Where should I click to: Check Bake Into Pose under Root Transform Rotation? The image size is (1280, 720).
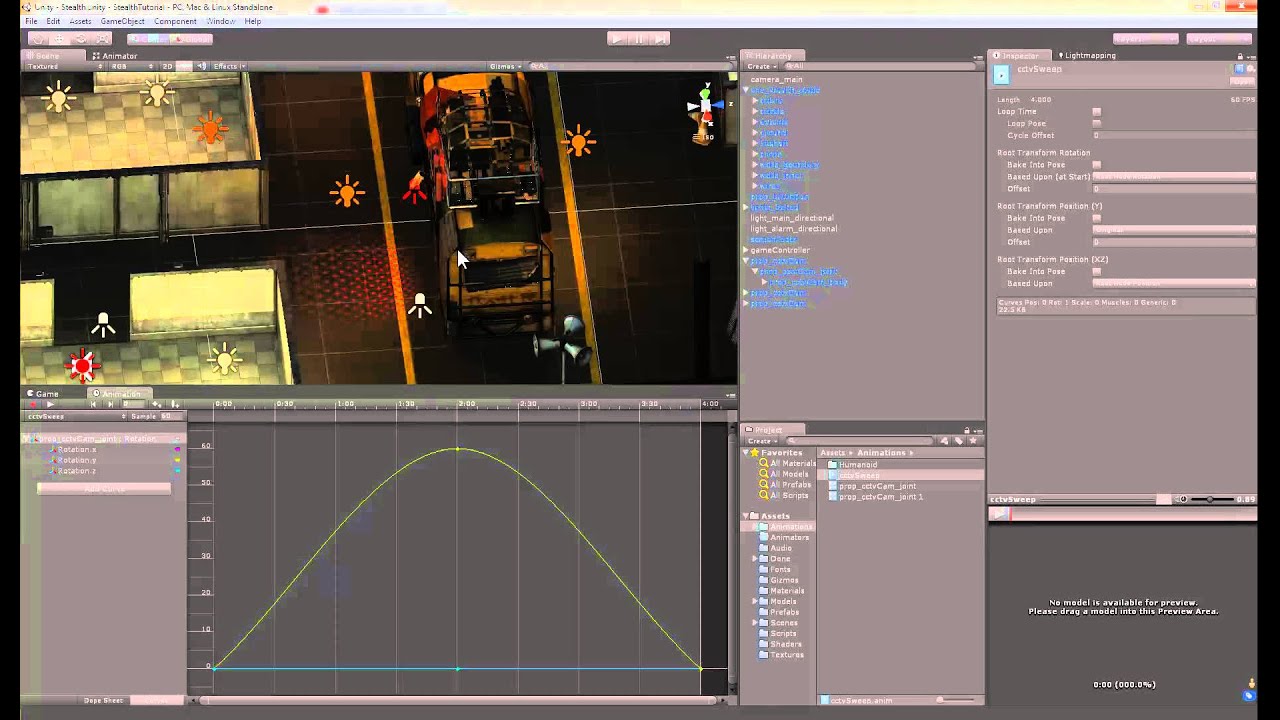[x=1097, y=165]
